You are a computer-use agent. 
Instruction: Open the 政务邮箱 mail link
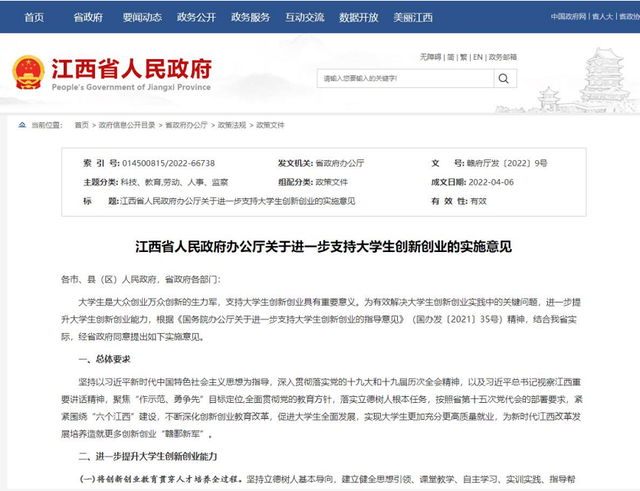point(502,57)
